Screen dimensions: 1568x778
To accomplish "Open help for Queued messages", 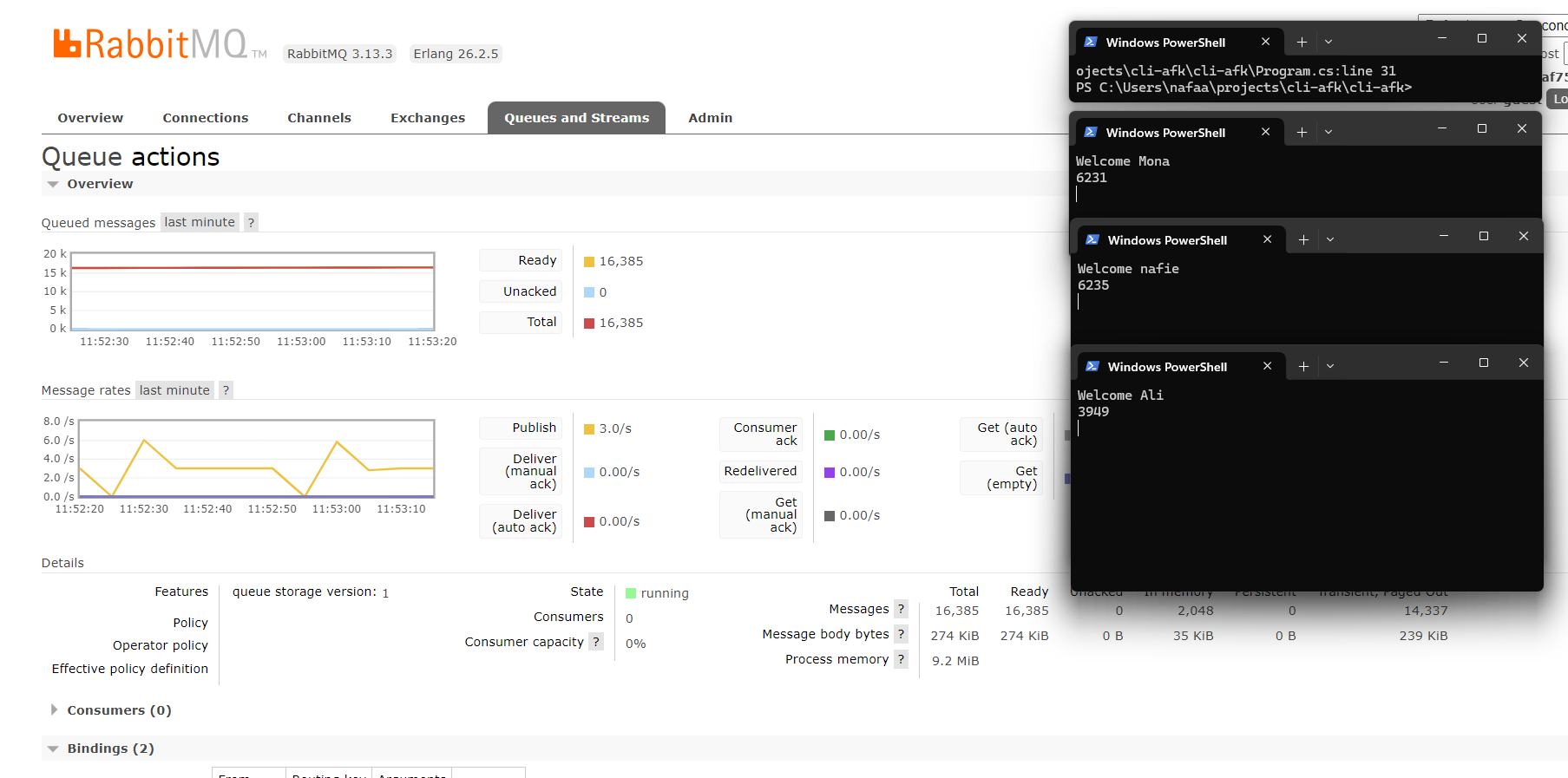I will point(251,222).
